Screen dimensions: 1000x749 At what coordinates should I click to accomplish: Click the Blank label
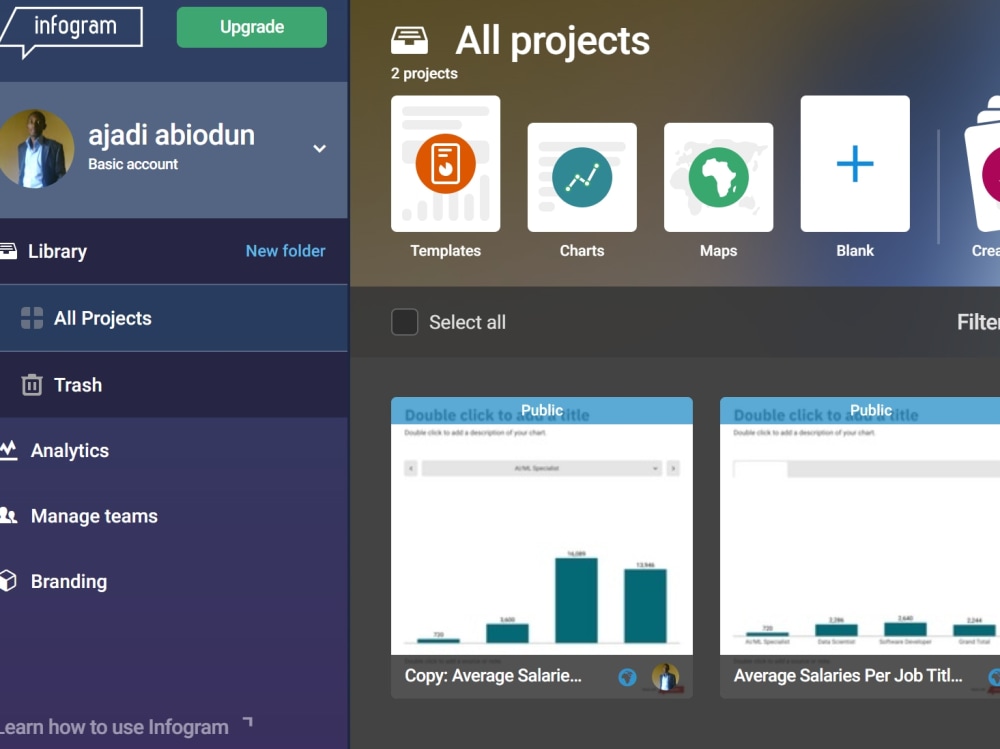(855, 251)
